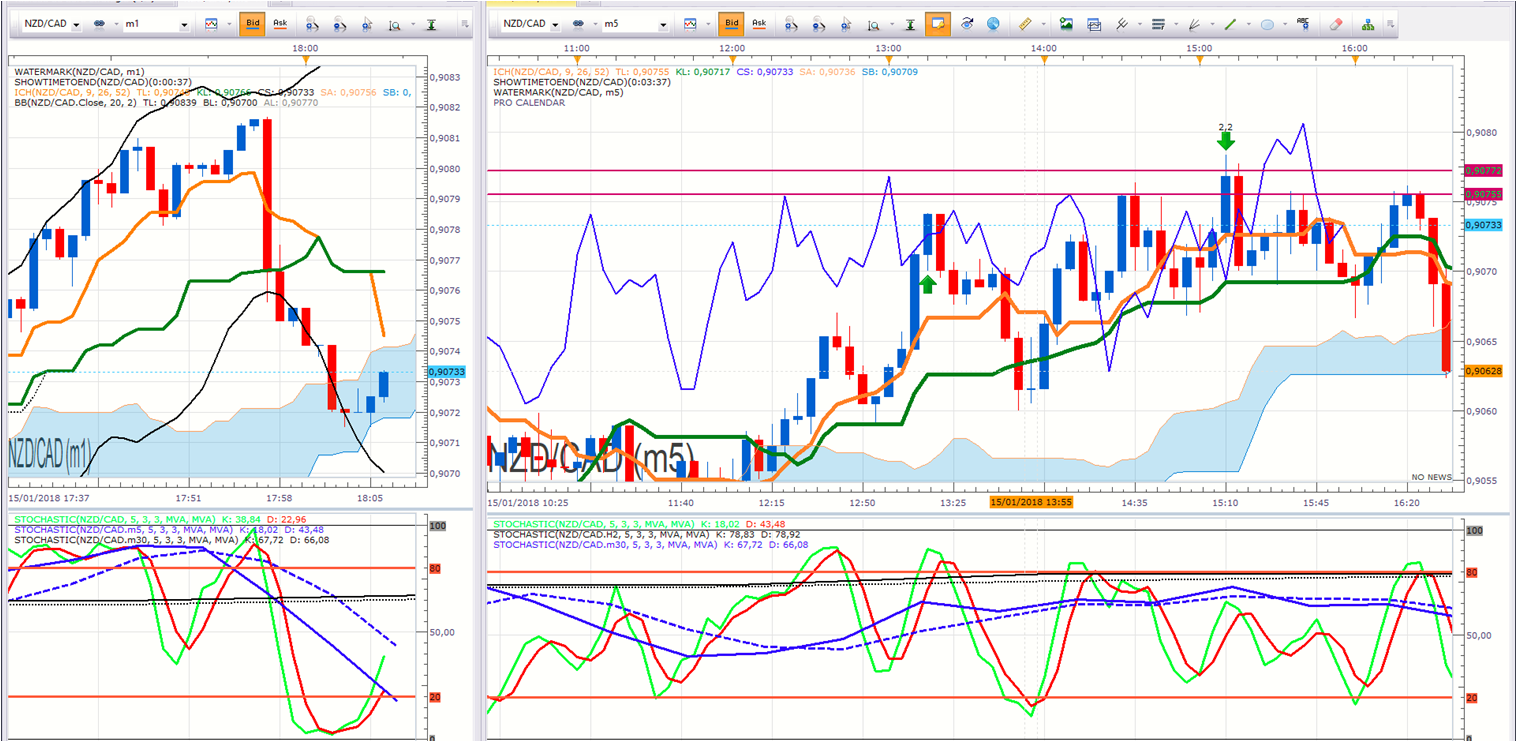Select the horizontal levels drawing tool
The width and height of the screenshot is (1517, 742).
1158,23
